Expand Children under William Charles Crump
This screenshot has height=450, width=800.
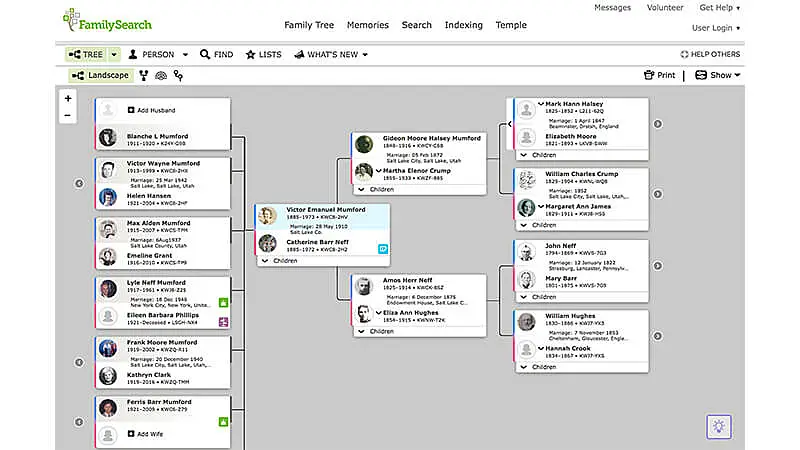[x=538, y=225]
